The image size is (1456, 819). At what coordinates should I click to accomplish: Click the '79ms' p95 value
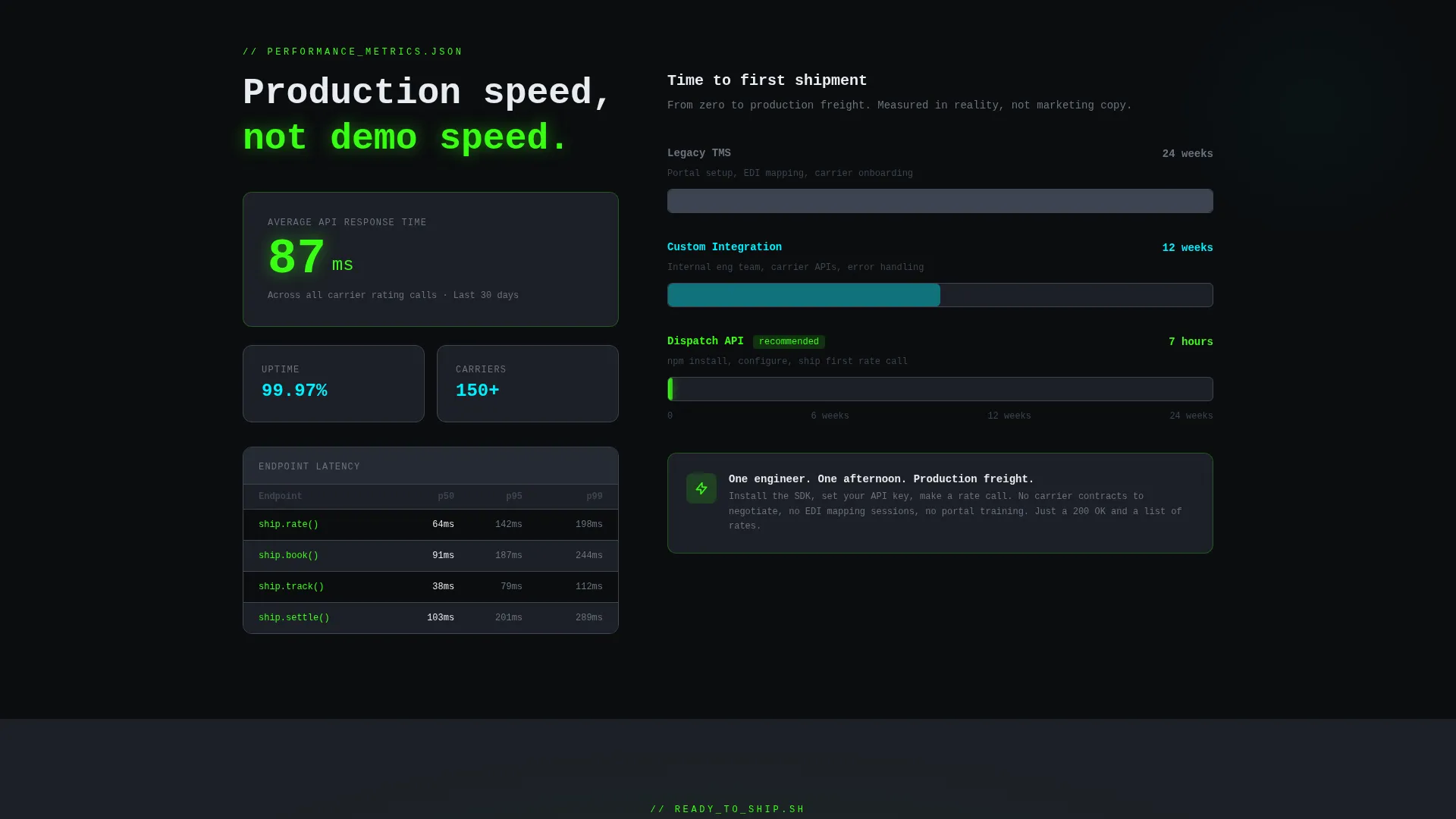click(x=511, y=587)
